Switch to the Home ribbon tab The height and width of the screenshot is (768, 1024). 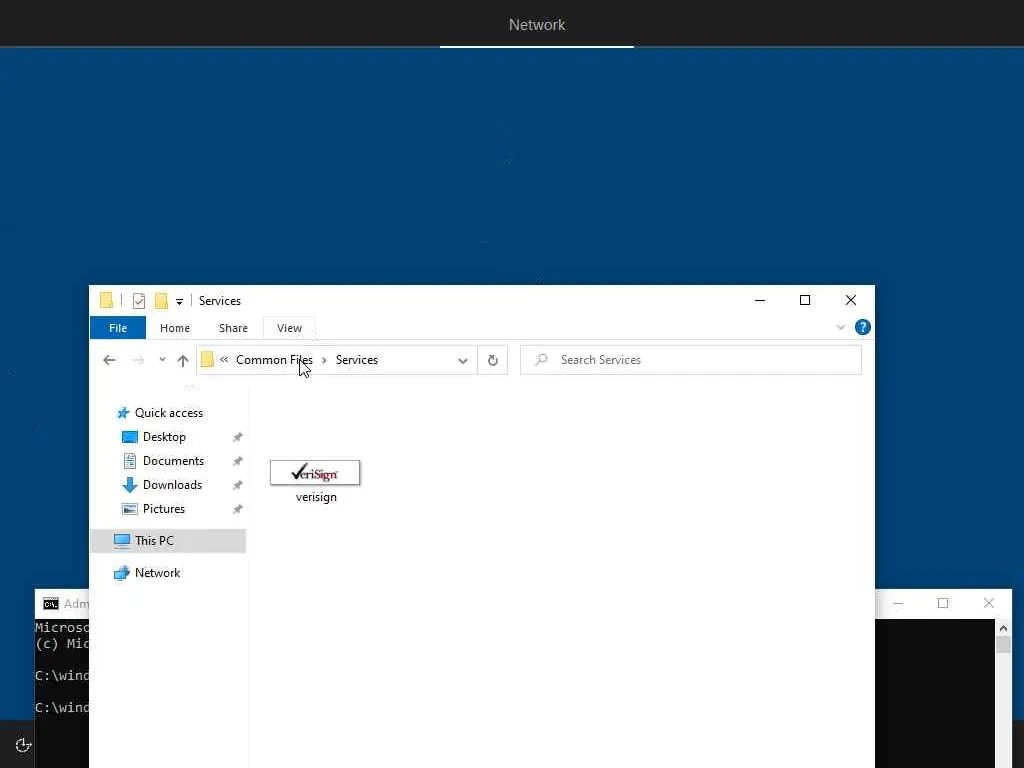click(x=175, y=328)
